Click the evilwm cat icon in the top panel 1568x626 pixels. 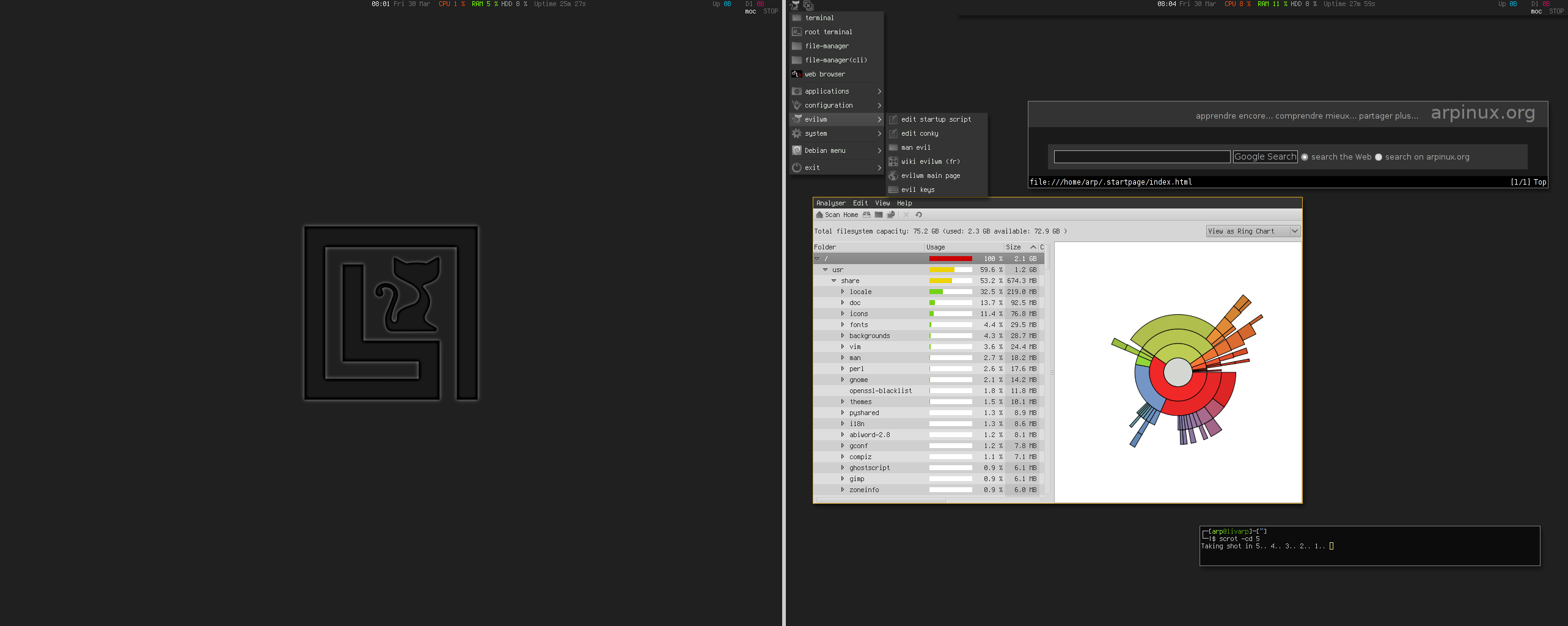[794, 6]
